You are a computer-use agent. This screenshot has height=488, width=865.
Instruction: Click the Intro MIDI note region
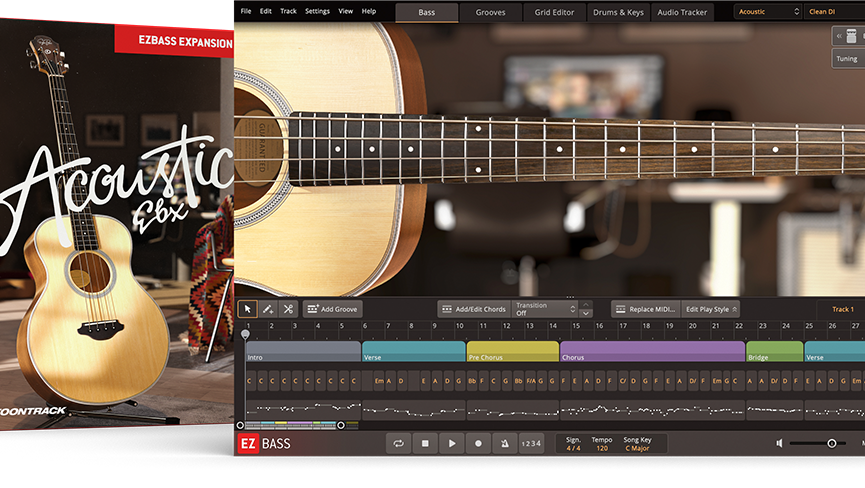point(303,409)
